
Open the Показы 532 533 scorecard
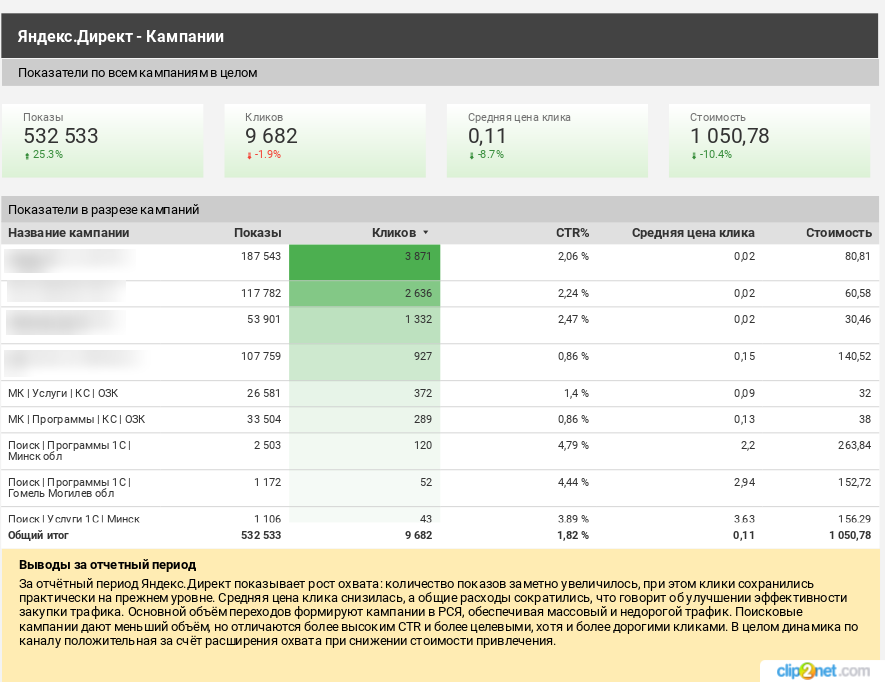[102, 138]
